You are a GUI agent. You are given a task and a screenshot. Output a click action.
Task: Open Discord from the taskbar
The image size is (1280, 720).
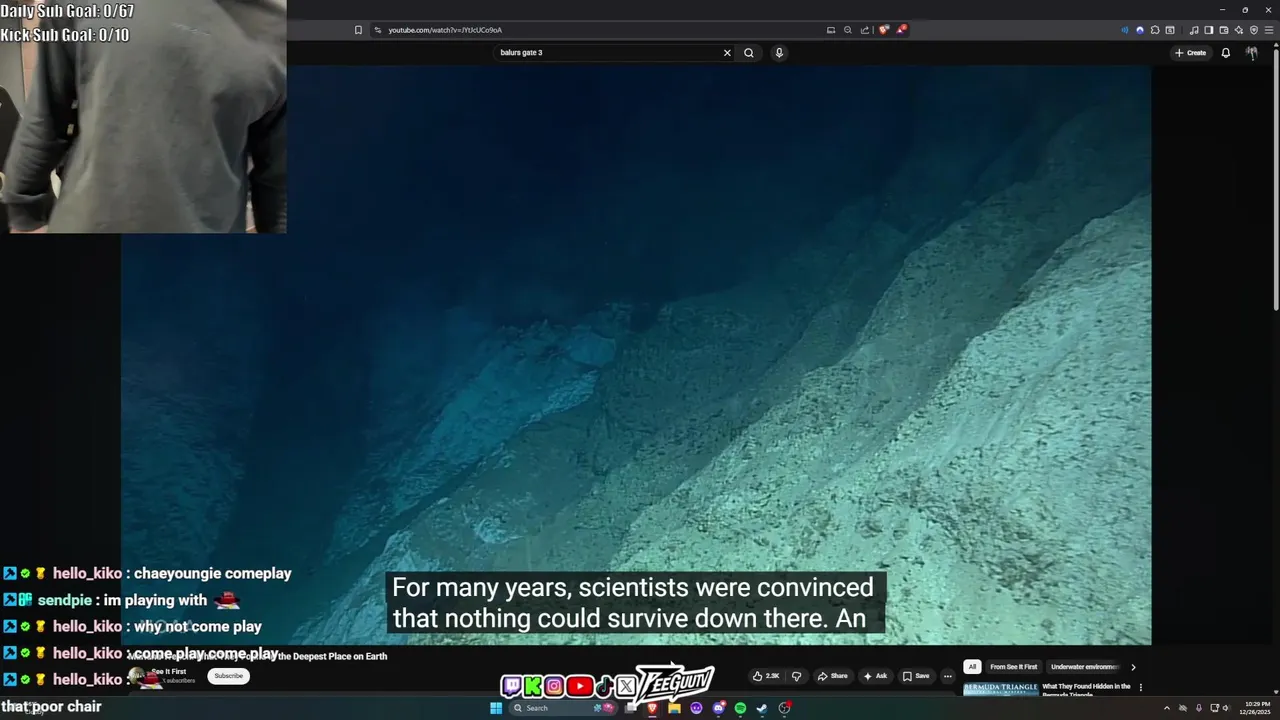718,708
